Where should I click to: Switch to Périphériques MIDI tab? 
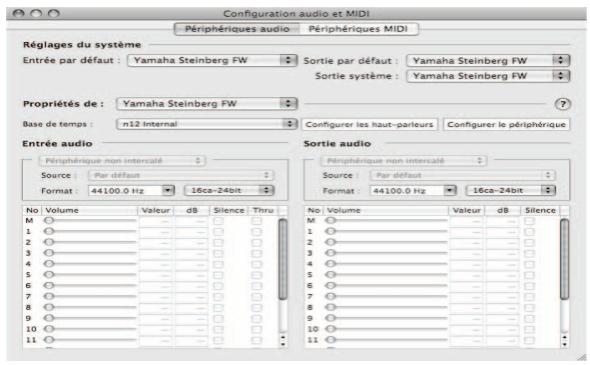coord(358,29)
